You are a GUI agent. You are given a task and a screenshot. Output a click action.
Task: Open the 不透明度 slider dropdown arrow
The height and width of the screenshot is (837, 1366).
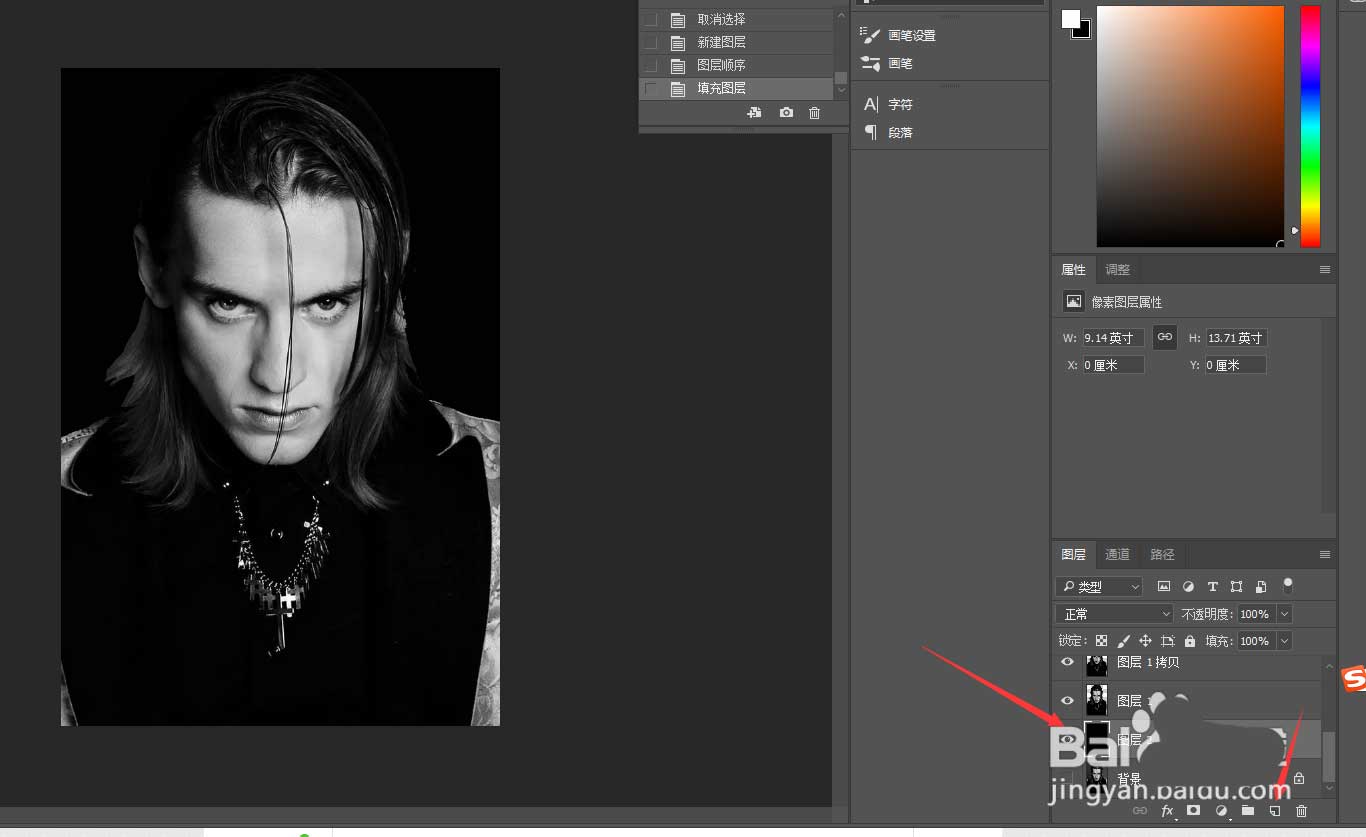click(1285, 614)
